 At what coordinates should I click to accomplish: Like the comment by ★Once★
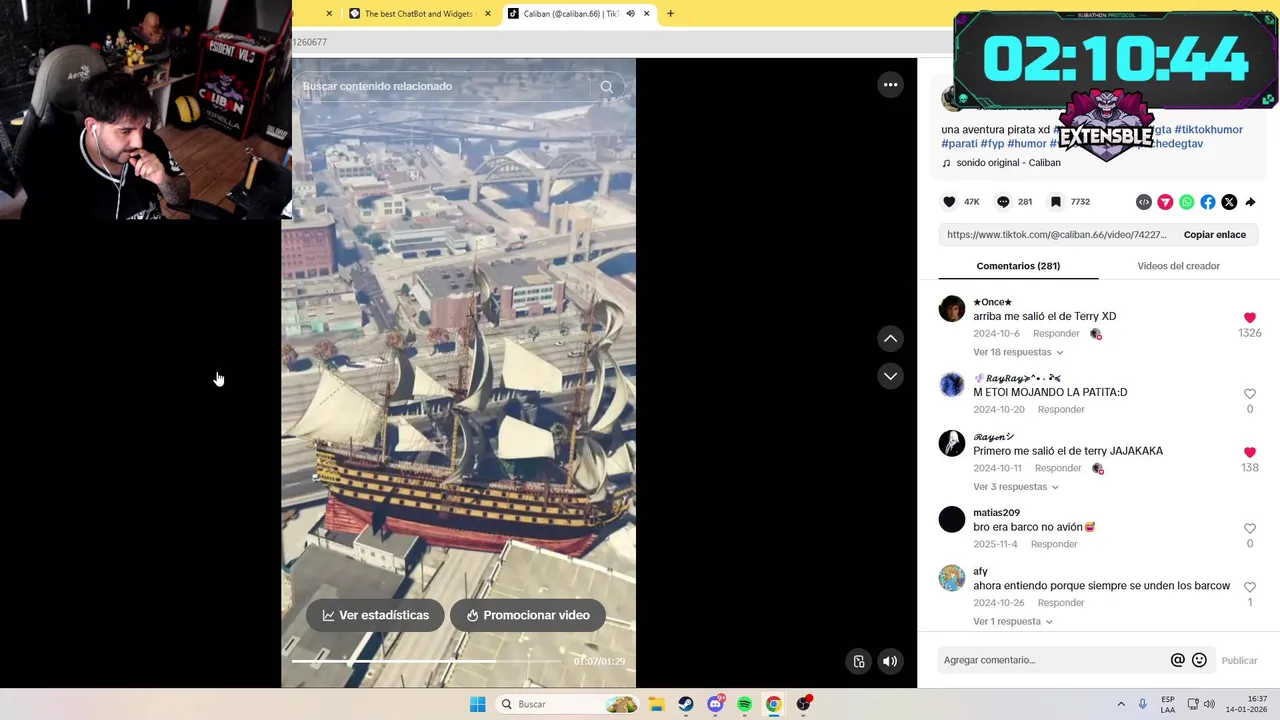pos(1250,318)
